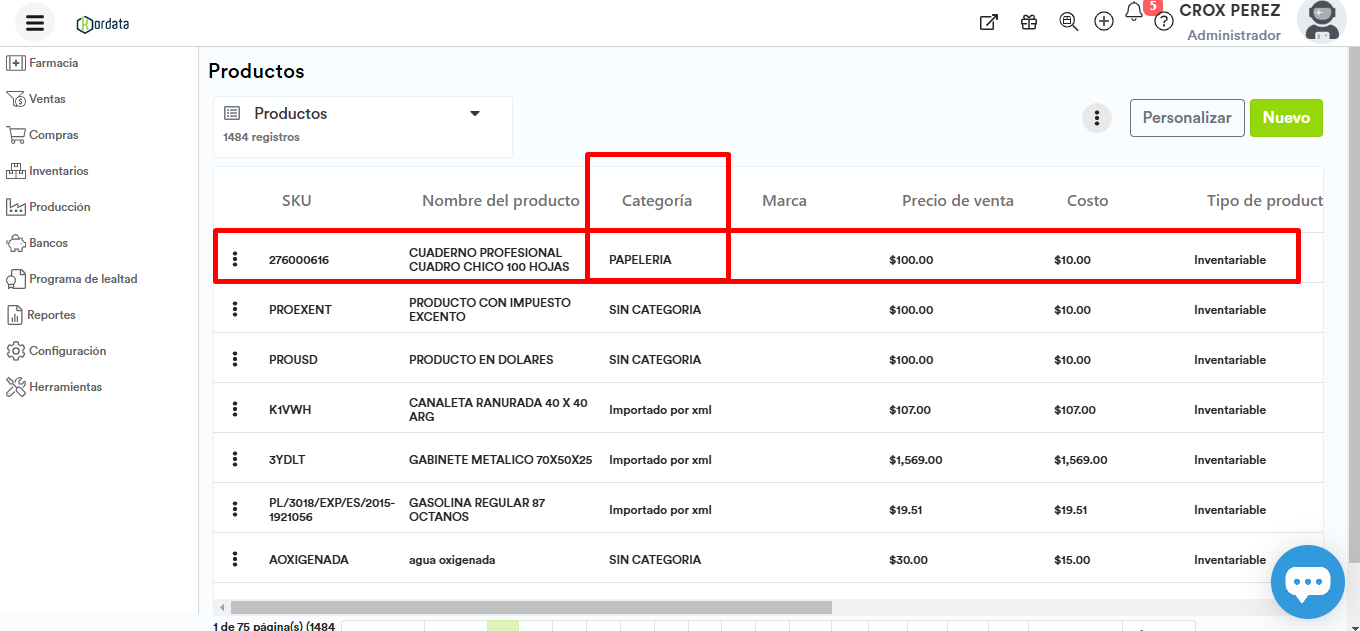Image resolution: width=1360 pixels, height=631 pixels.
Task: Click the user avatar picture
Action: pyautogui.click(x=1321, y=21)
